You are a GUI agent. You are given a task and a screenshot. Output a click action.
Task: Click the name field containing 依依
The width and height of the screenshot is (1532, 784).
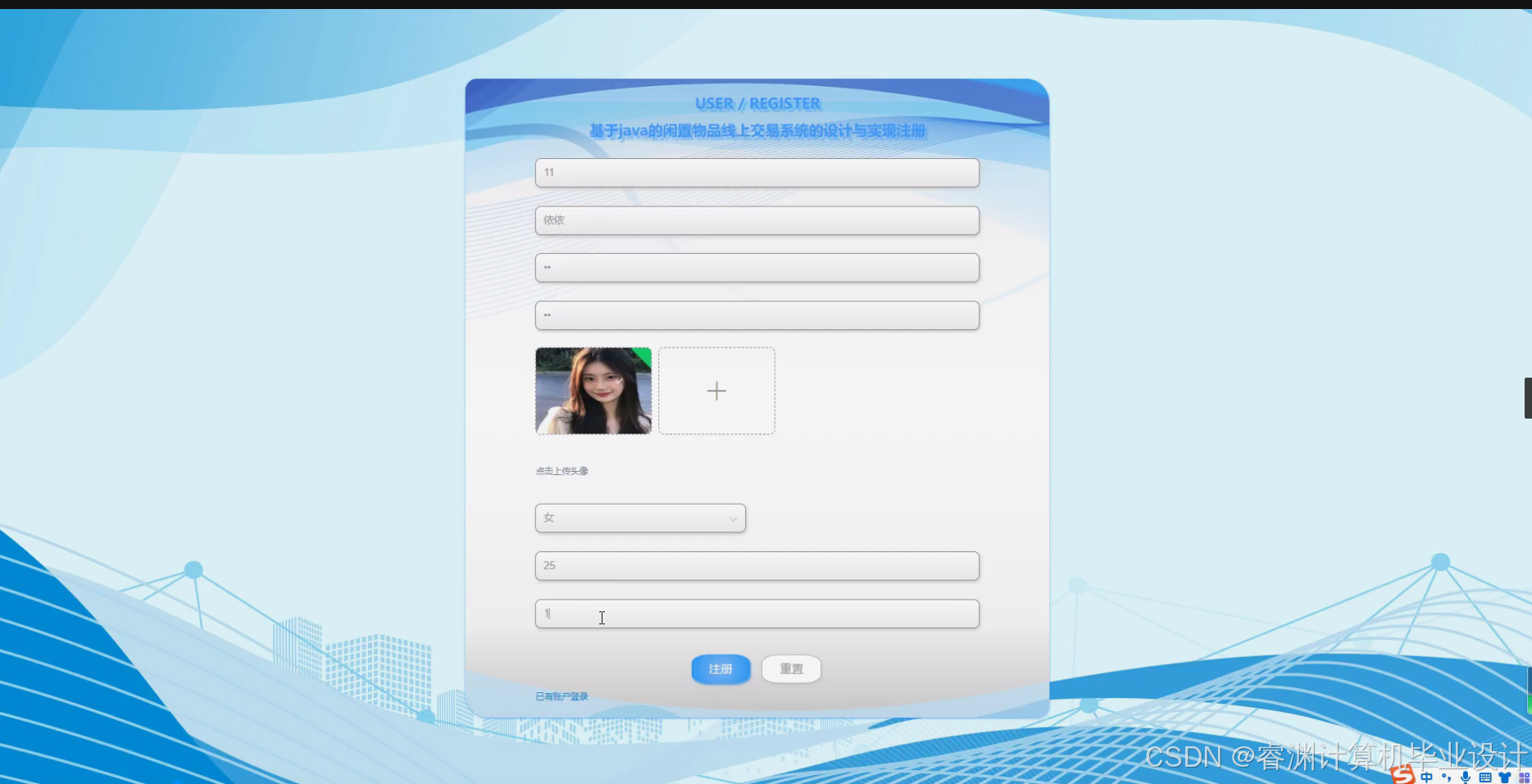[756, 220]
